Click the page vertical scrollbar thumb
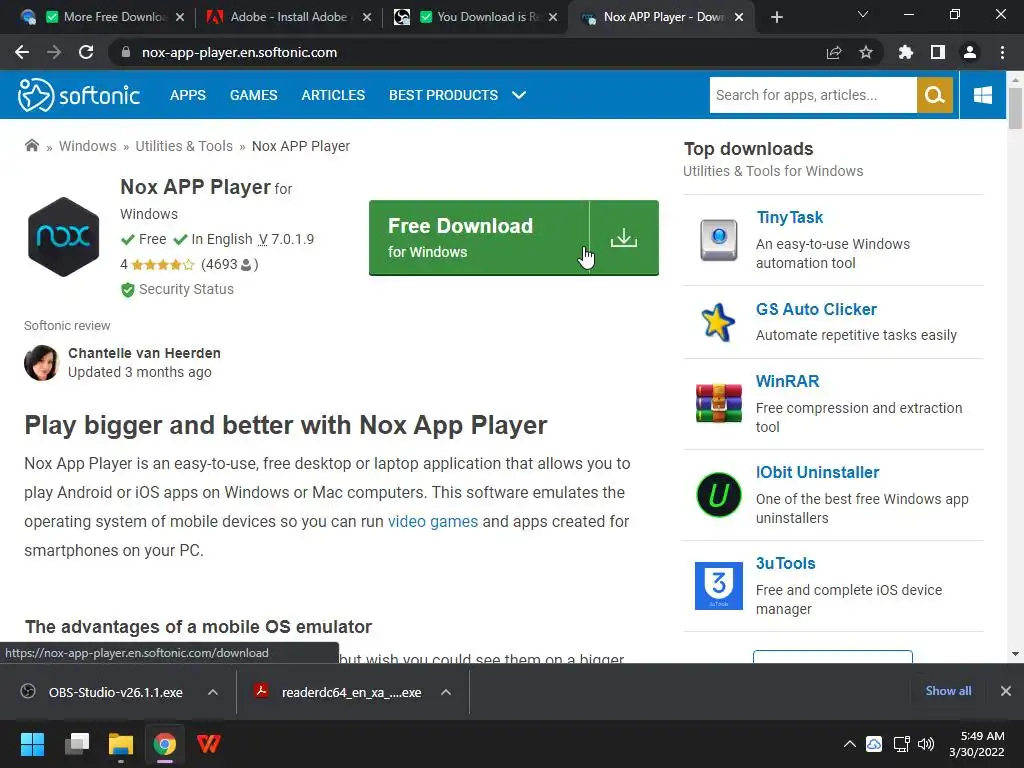This screenshot has height=768, width=1024. [1015, 108]
